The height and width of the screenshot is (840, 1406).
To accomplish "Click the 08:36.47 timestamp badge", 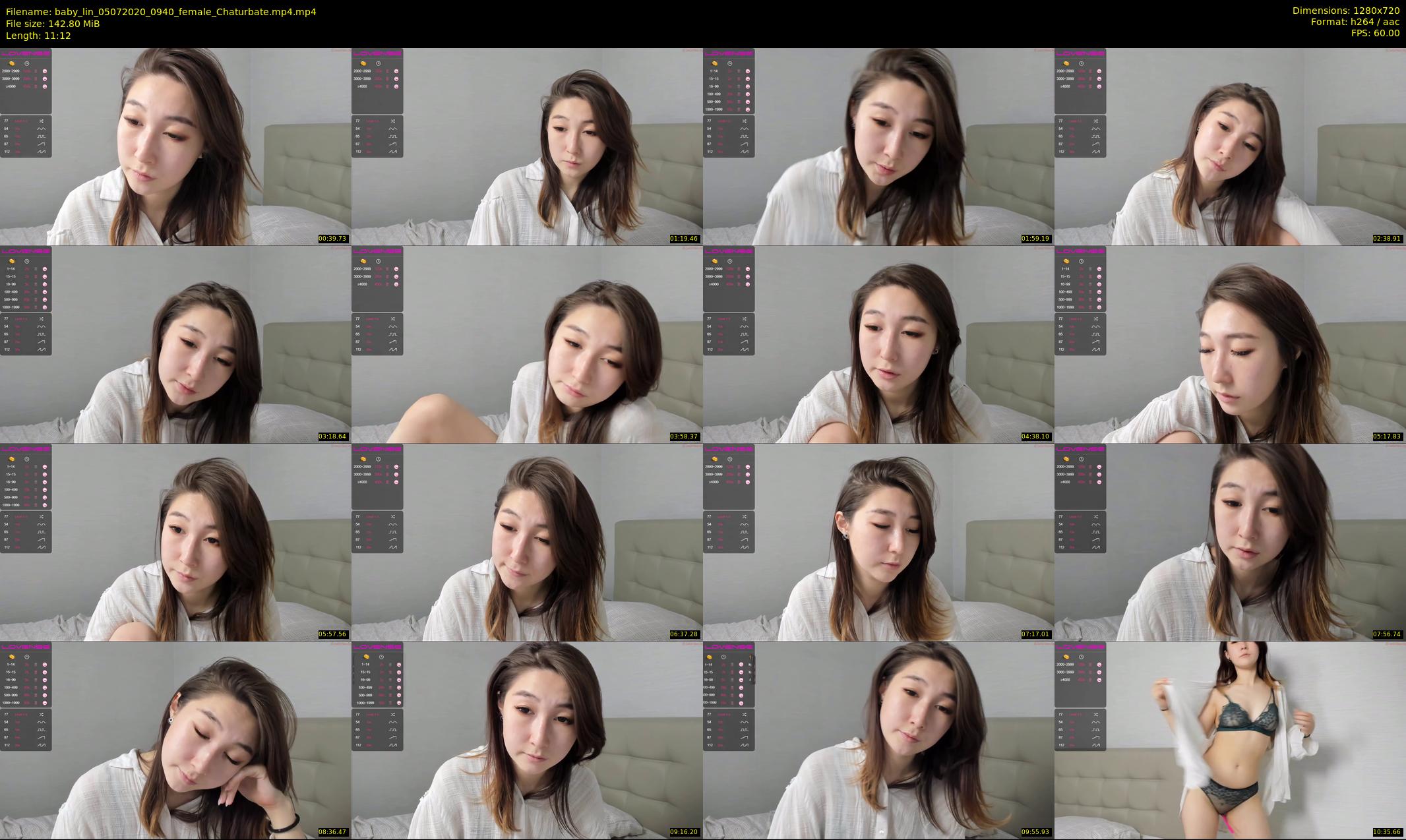I will (x=332, y=832).
